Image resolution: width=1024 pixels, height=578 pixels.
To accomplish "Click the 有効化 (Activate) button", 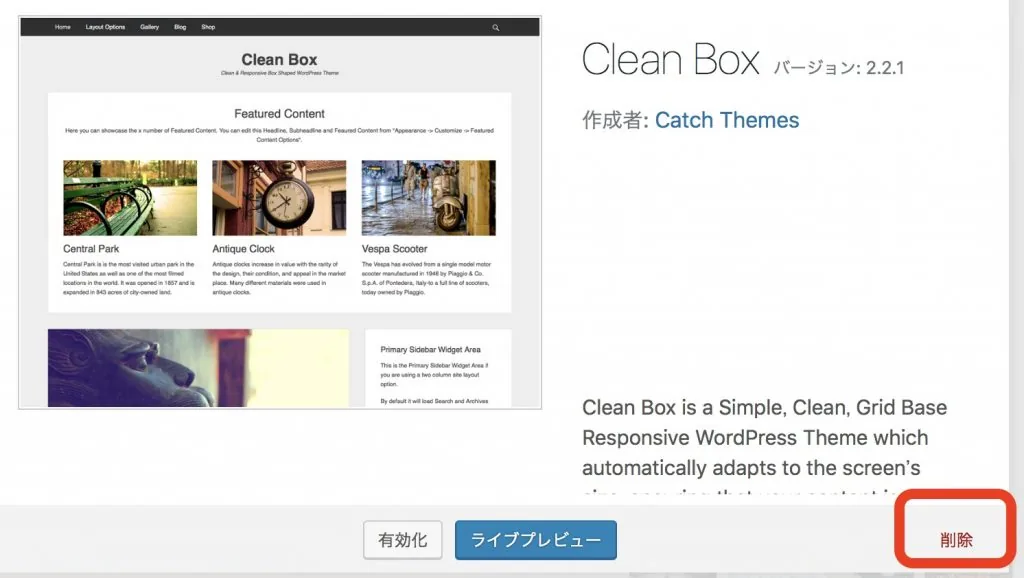I will (x=402, y=539).
